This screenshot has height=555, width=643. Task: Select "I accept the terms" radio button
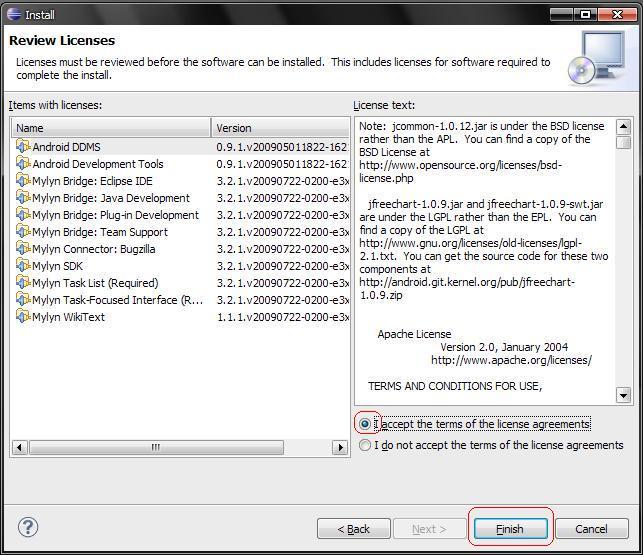[365, 424]
